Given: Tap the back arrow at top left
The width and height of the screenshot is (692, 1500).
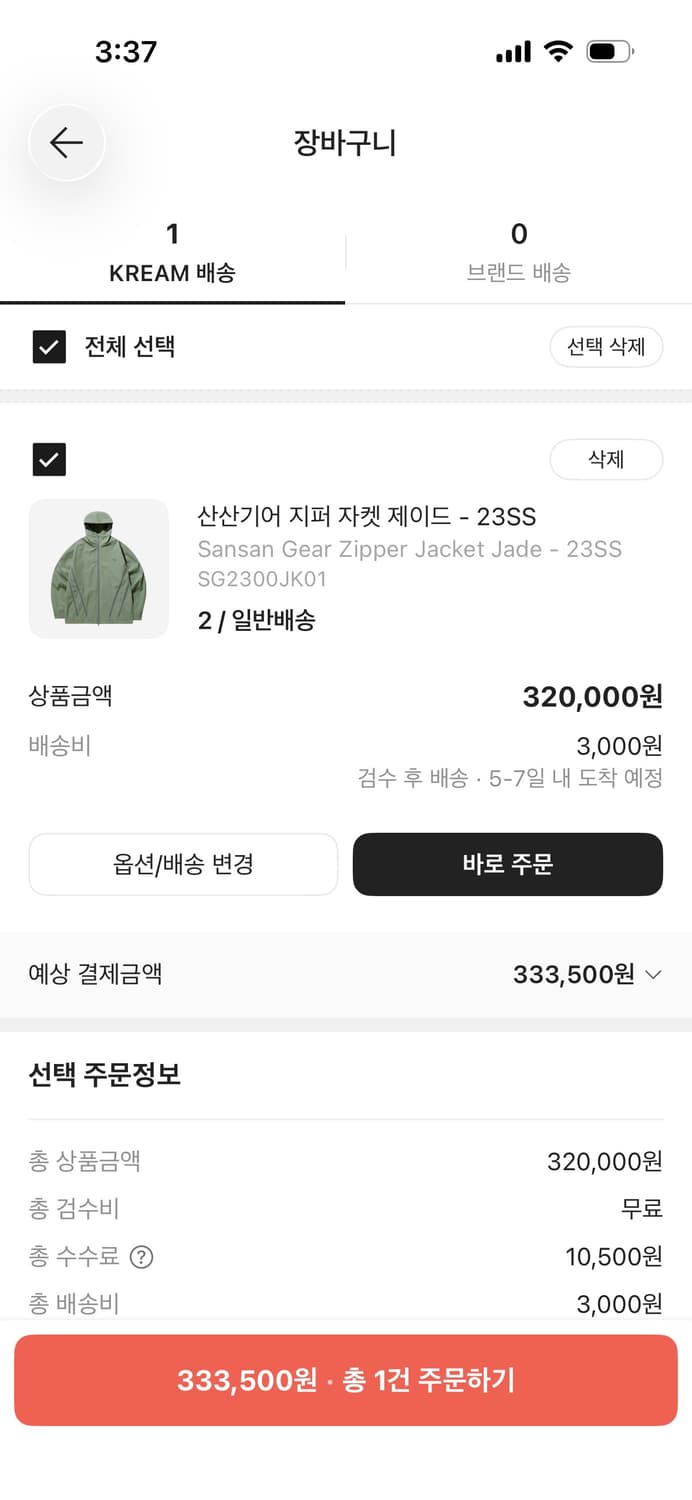Looking at the screenshot, I should pyautogui.click(x=66, y=142).
